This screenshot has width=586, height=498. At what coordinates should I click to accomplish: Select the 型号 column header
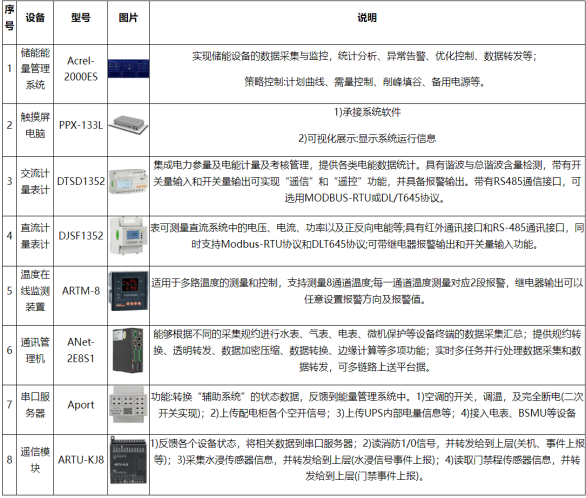pos(81,18)
